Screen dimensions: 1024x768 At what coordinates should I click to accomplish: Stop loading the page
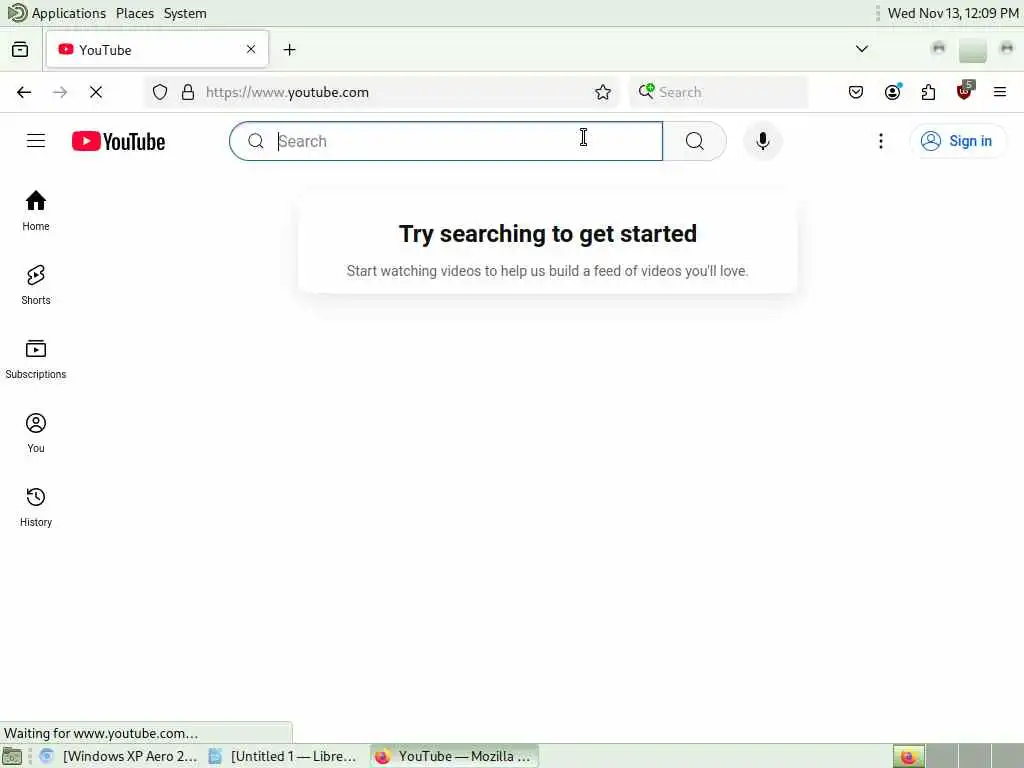click(96, 92)
